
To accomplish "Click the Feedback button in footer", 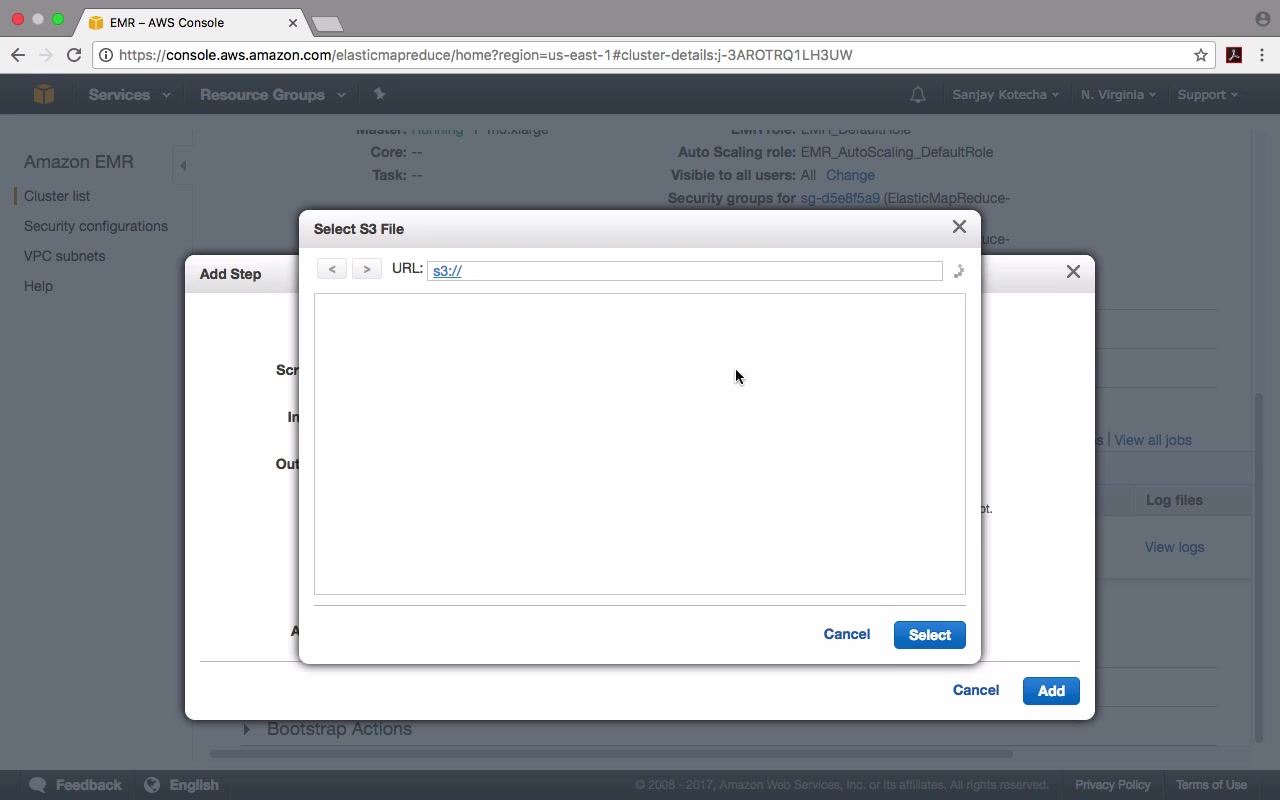I will point(76,785).
